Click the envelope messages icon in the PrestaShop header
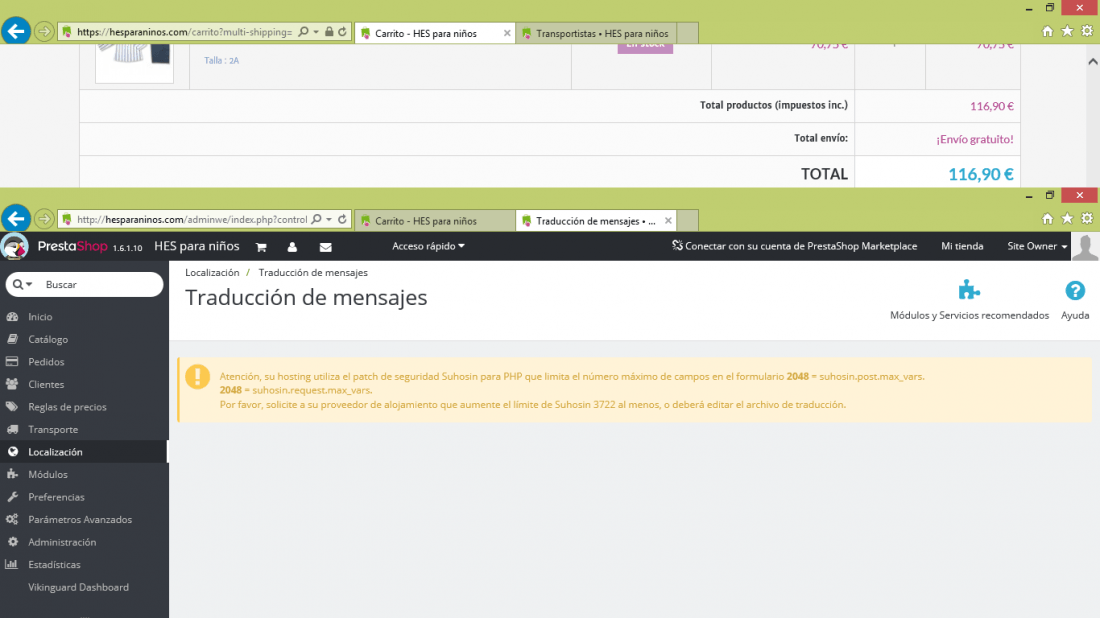This screenshot has height=618, width=1100. point(326,247)
